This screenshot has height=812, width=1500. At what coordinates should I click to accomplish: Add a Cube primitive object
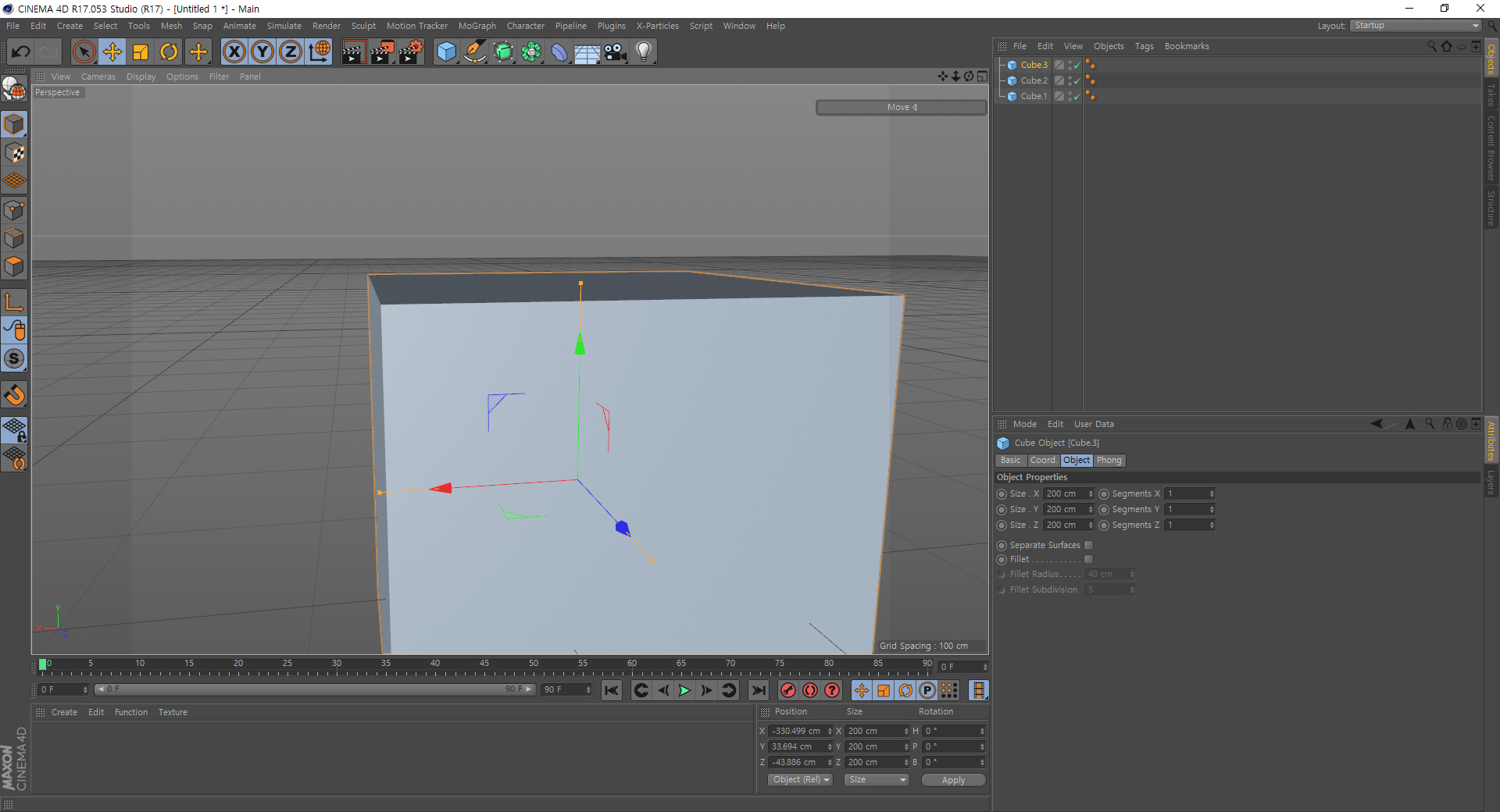(x=446, y=52)
